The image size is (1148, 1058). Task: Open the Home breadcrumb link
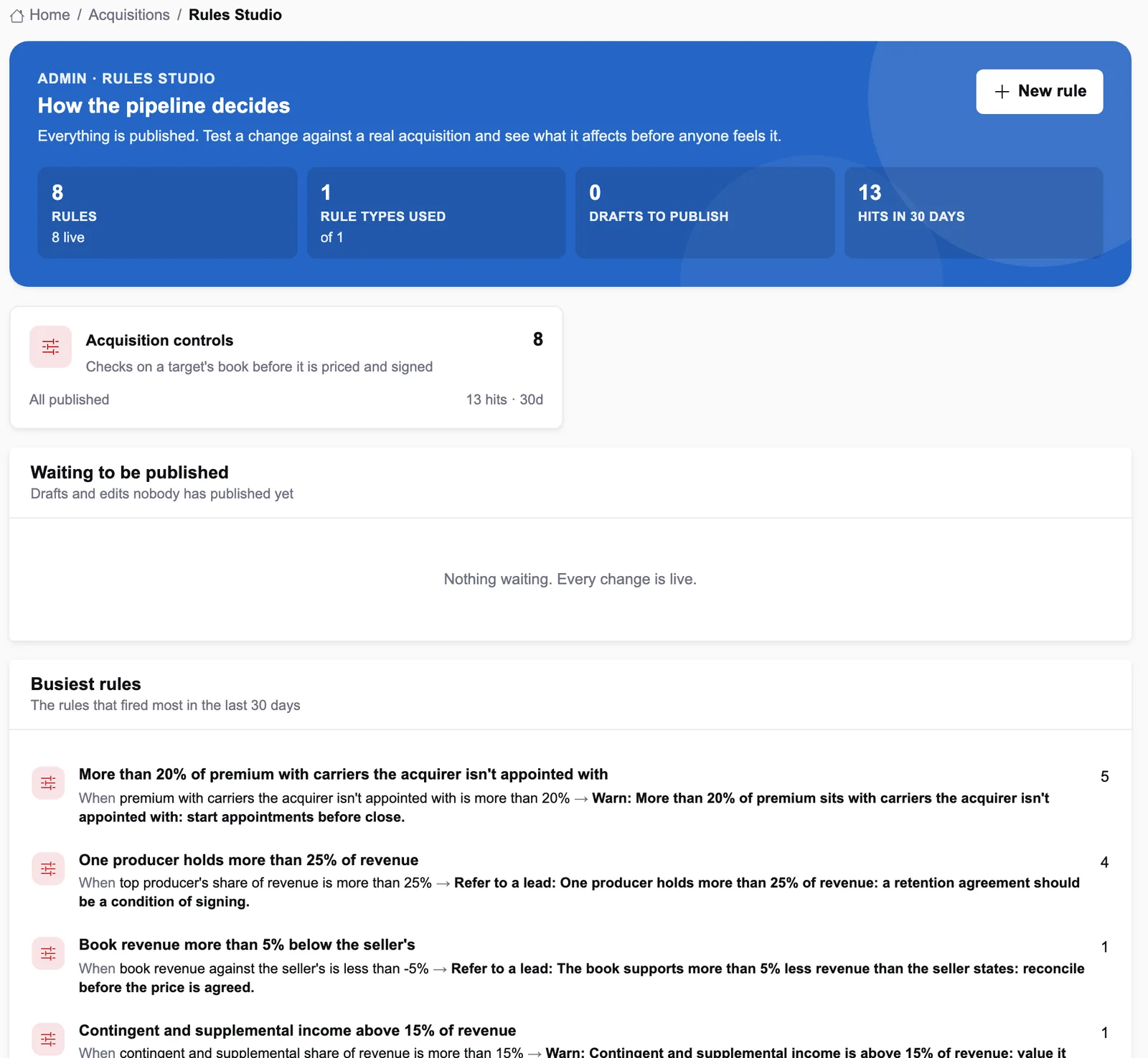50,15
